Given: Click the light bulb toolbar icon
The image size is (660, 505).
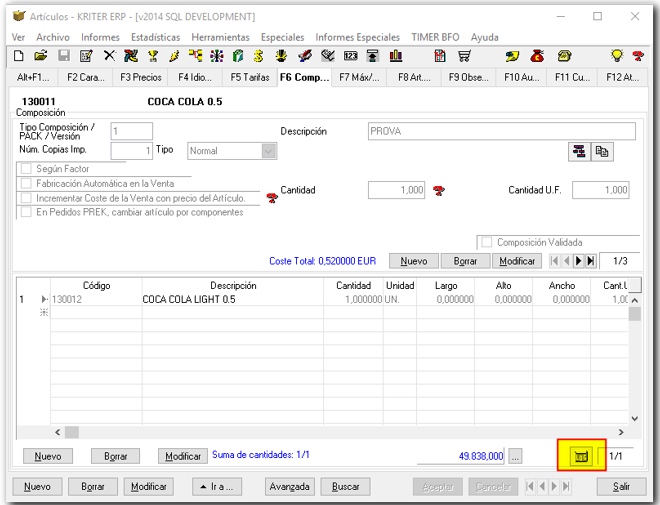Looking at the screenshot, I should [x=617, y=55].
